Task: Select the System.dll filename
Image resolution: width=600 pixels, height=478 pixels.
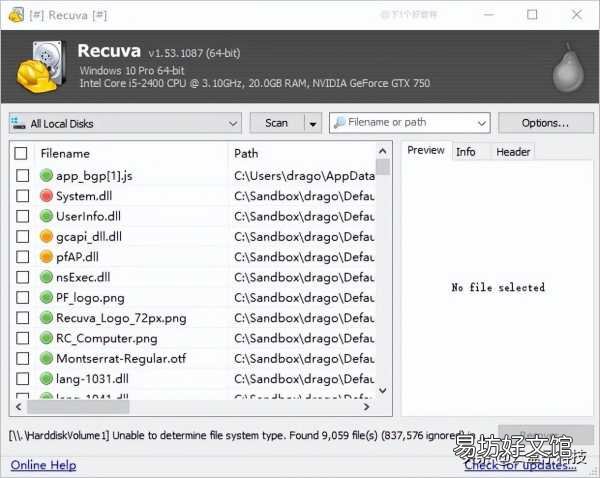Action: pyautogui.click(x=84, y=196)
